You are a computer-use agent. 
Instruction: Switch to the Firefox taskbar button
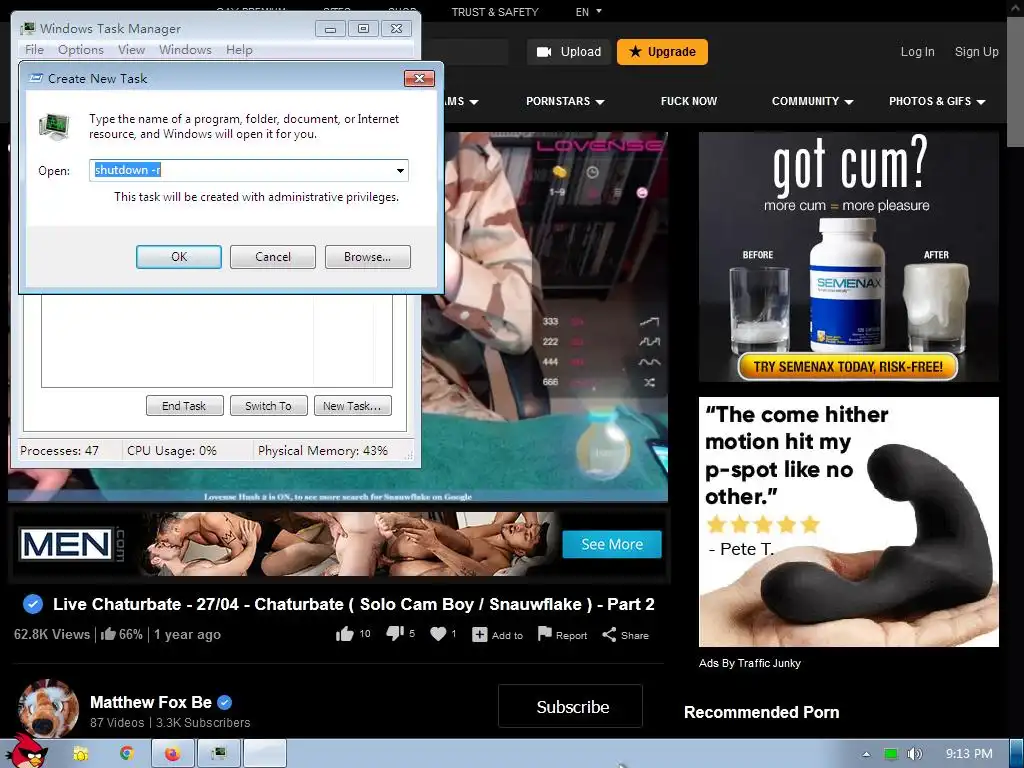coord(173,754)
